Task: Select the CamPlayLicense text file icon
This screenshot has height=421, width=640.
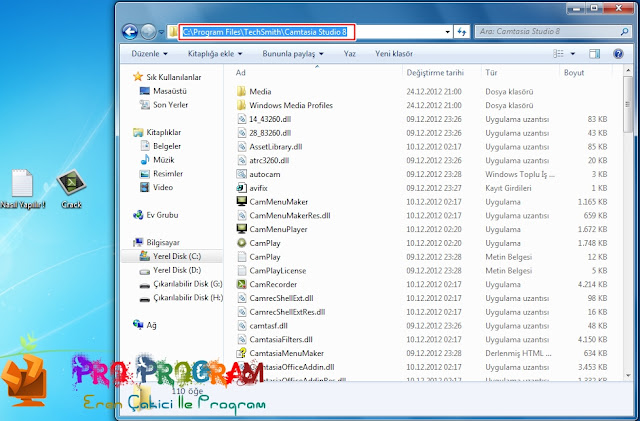Action: [242, 270]
